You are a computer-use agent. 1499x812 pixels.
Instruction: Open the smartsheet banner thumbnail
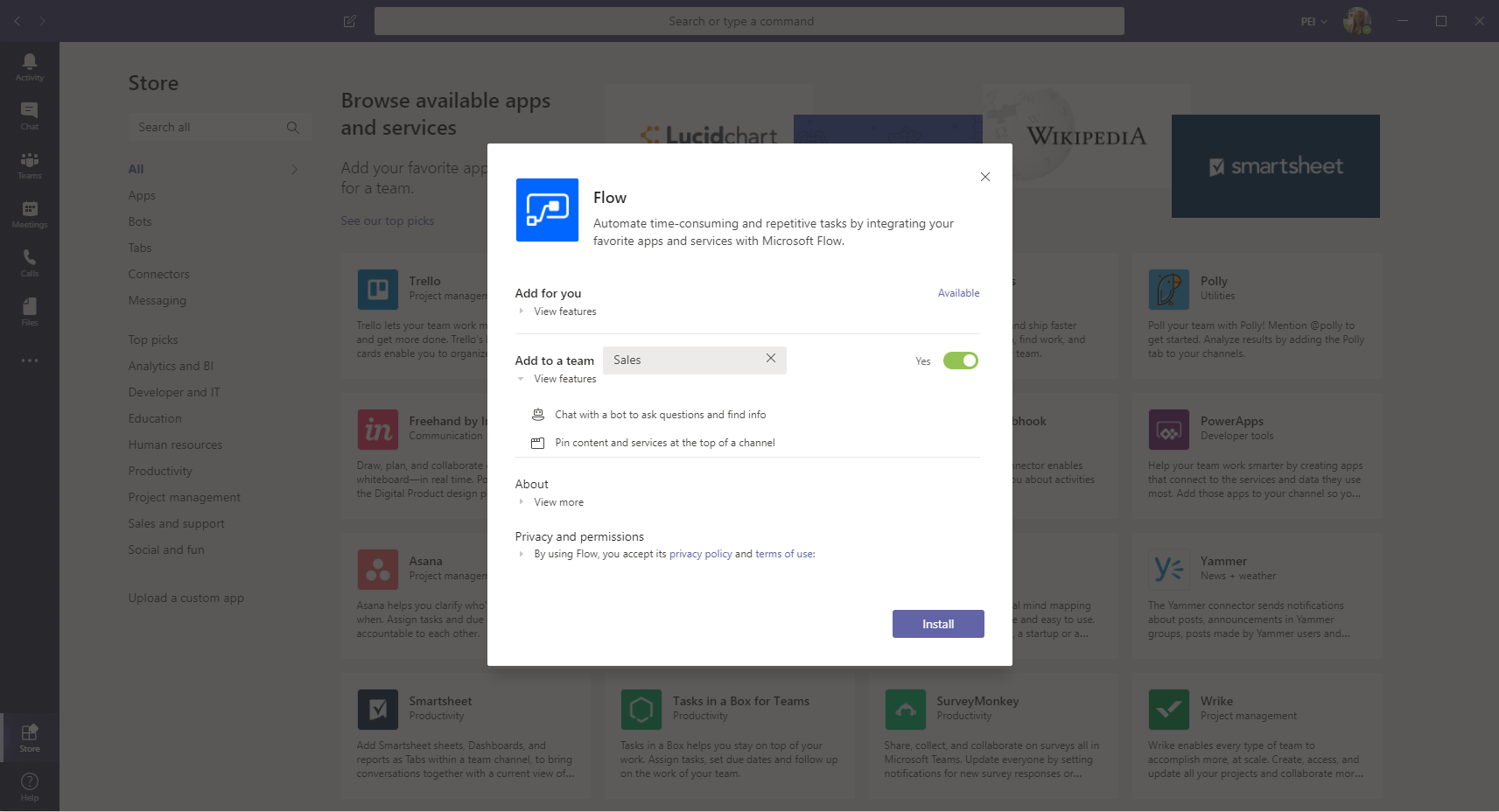pyautogui.click(x=1276, y=166)
